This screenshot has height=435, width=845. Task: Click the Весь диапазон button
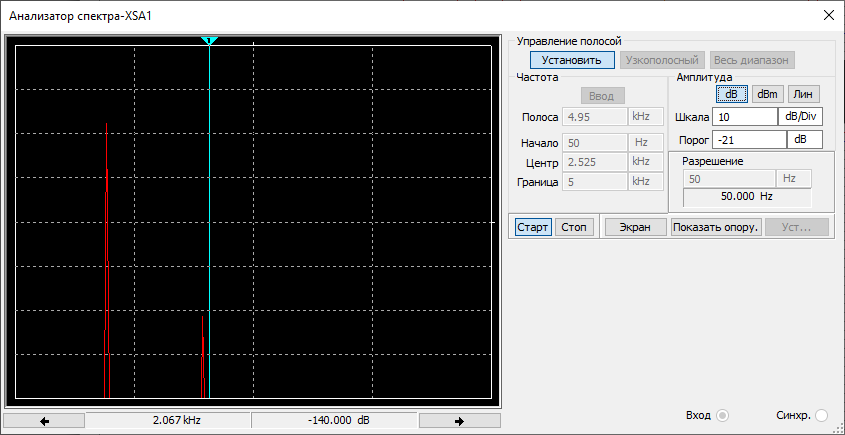(x=751, y=60)
